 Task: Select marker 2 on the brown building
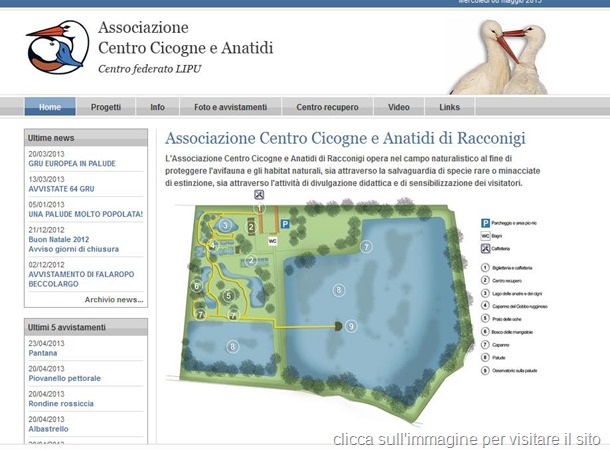pos(251,227)
